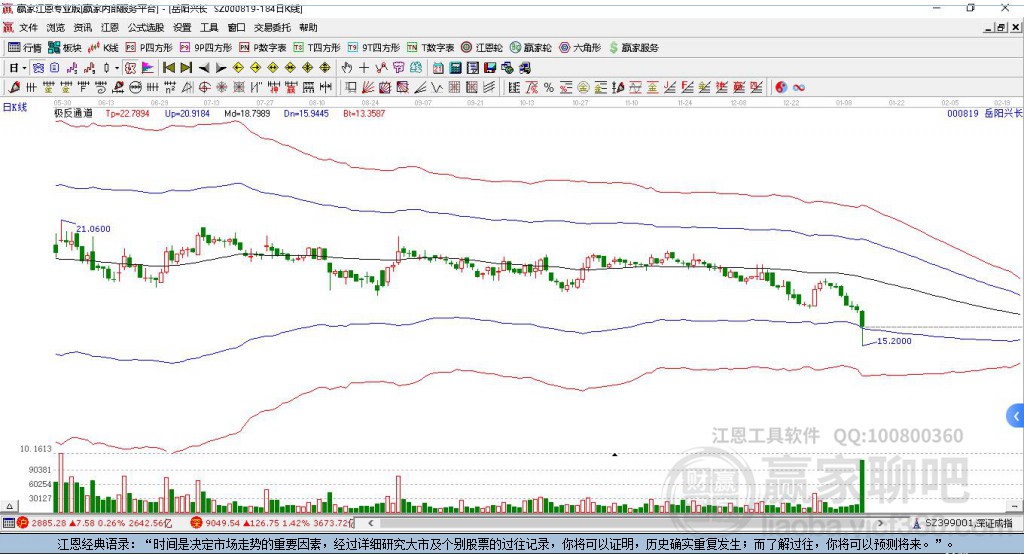Click the blue side panel expand arrow

(1016, 415)
